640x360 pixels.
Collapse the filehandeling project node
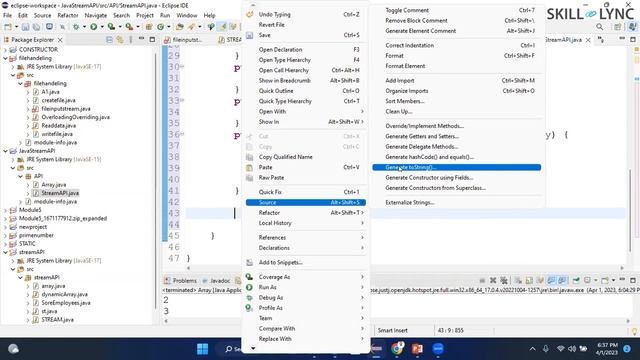tap(5, 58)
